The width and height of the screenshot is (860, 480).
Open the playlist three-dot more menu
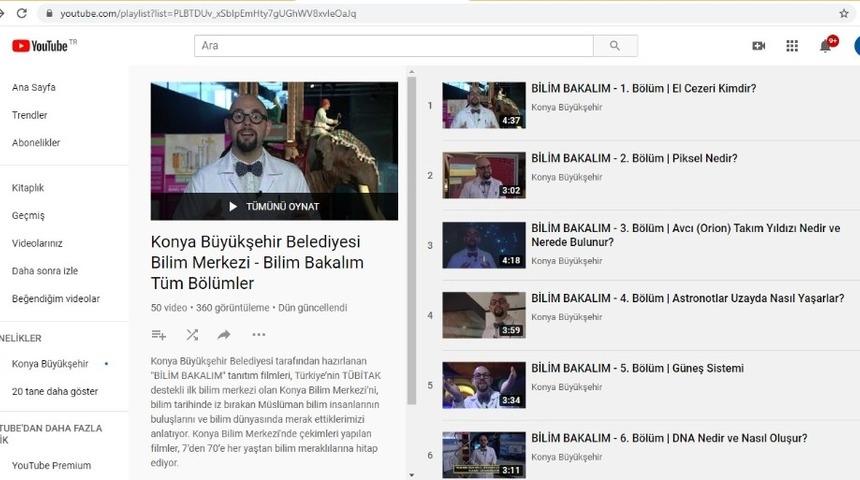258,335
